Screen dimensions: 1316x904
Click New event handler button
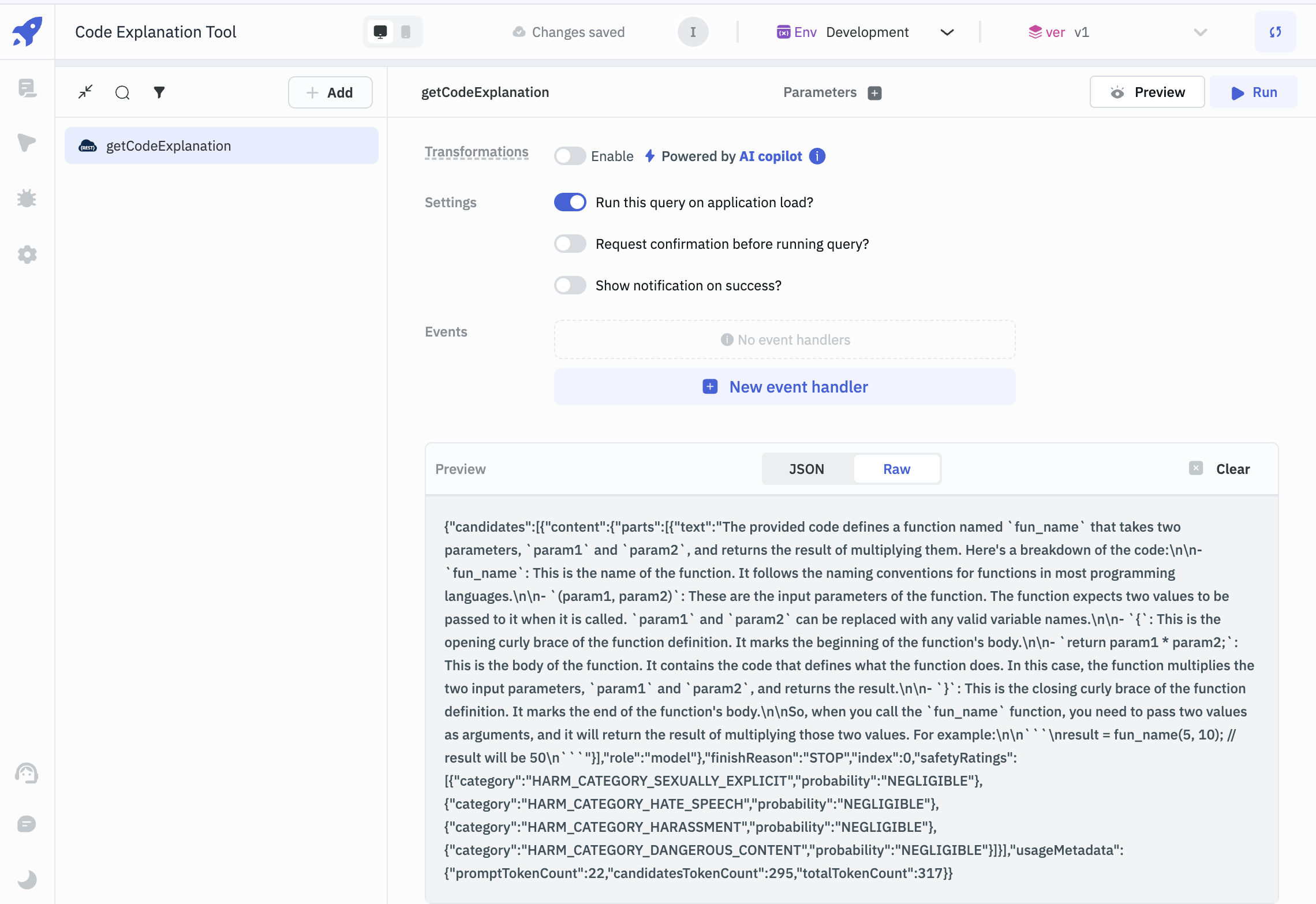784,387
